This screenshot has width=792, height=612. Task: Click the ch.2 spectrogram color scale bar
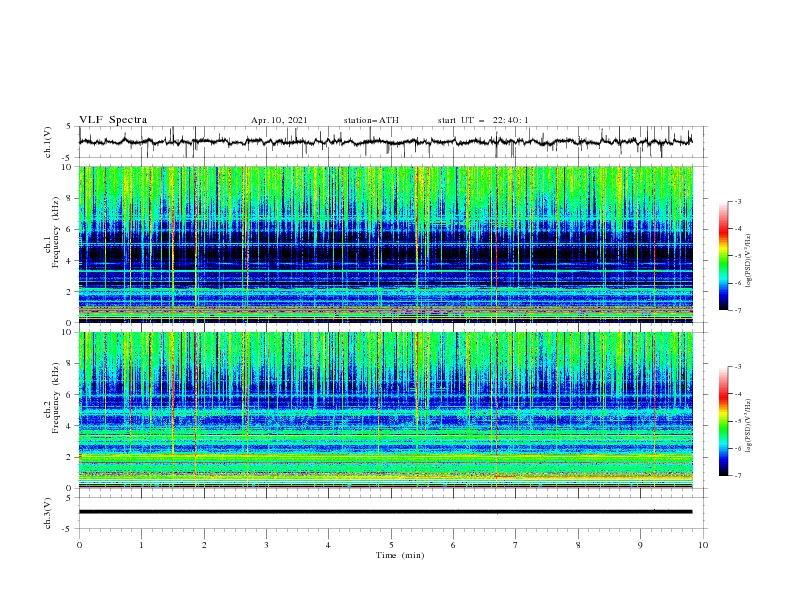click(724, 421)
